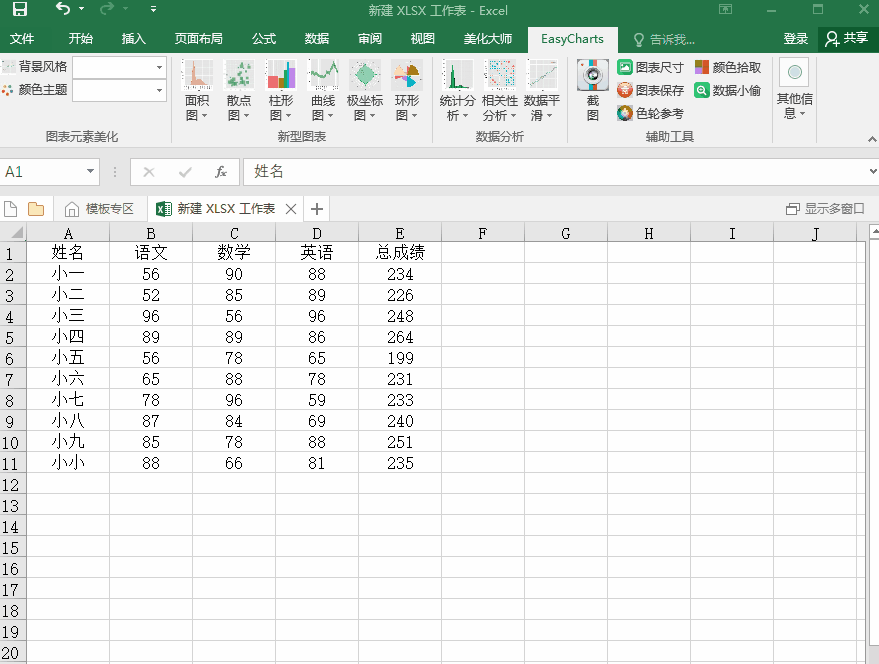Open the 散点图 (scatter chart) menu

click(x=239, y=91)
